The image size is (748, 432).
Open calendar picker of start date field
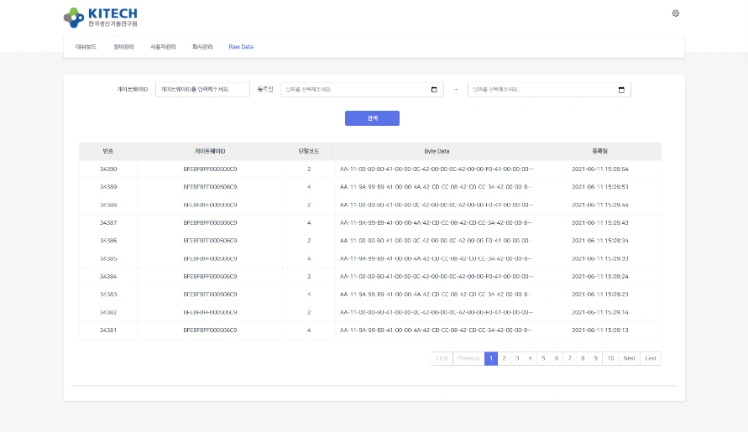pos(434,89)
